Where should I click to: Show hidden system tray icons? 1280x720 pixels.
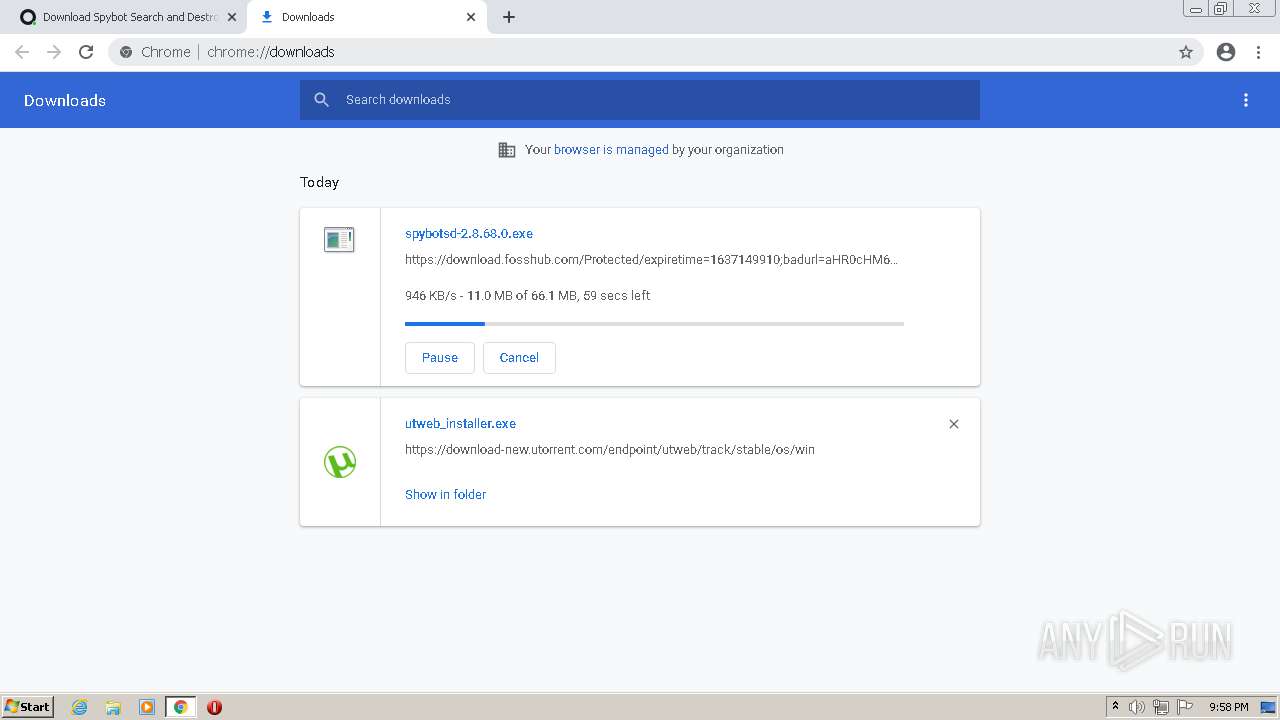[x=1115, y=707]
